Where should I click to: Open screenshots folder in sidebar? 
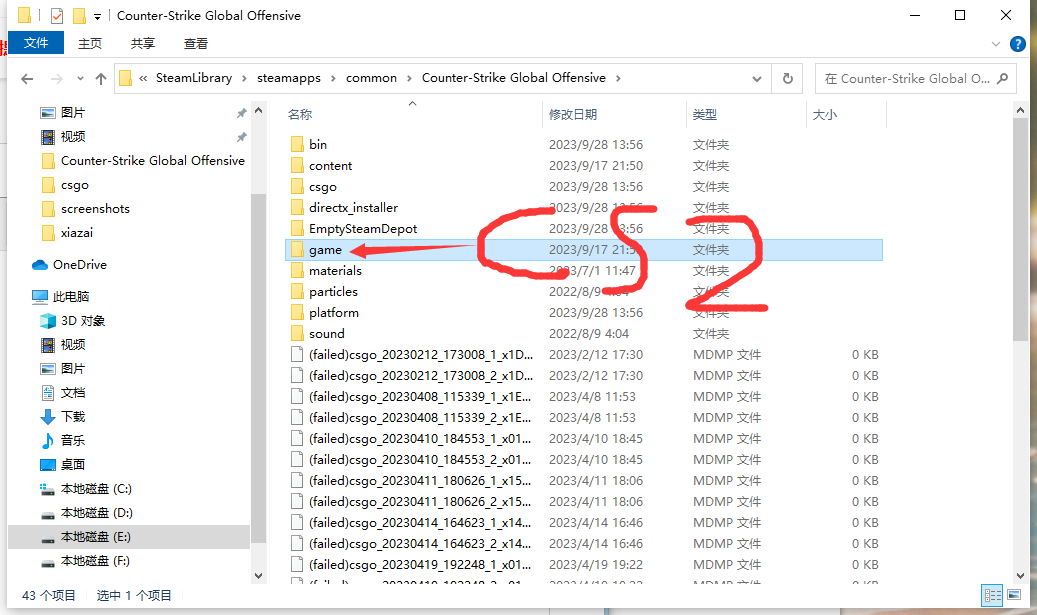[x=95, y=209]
